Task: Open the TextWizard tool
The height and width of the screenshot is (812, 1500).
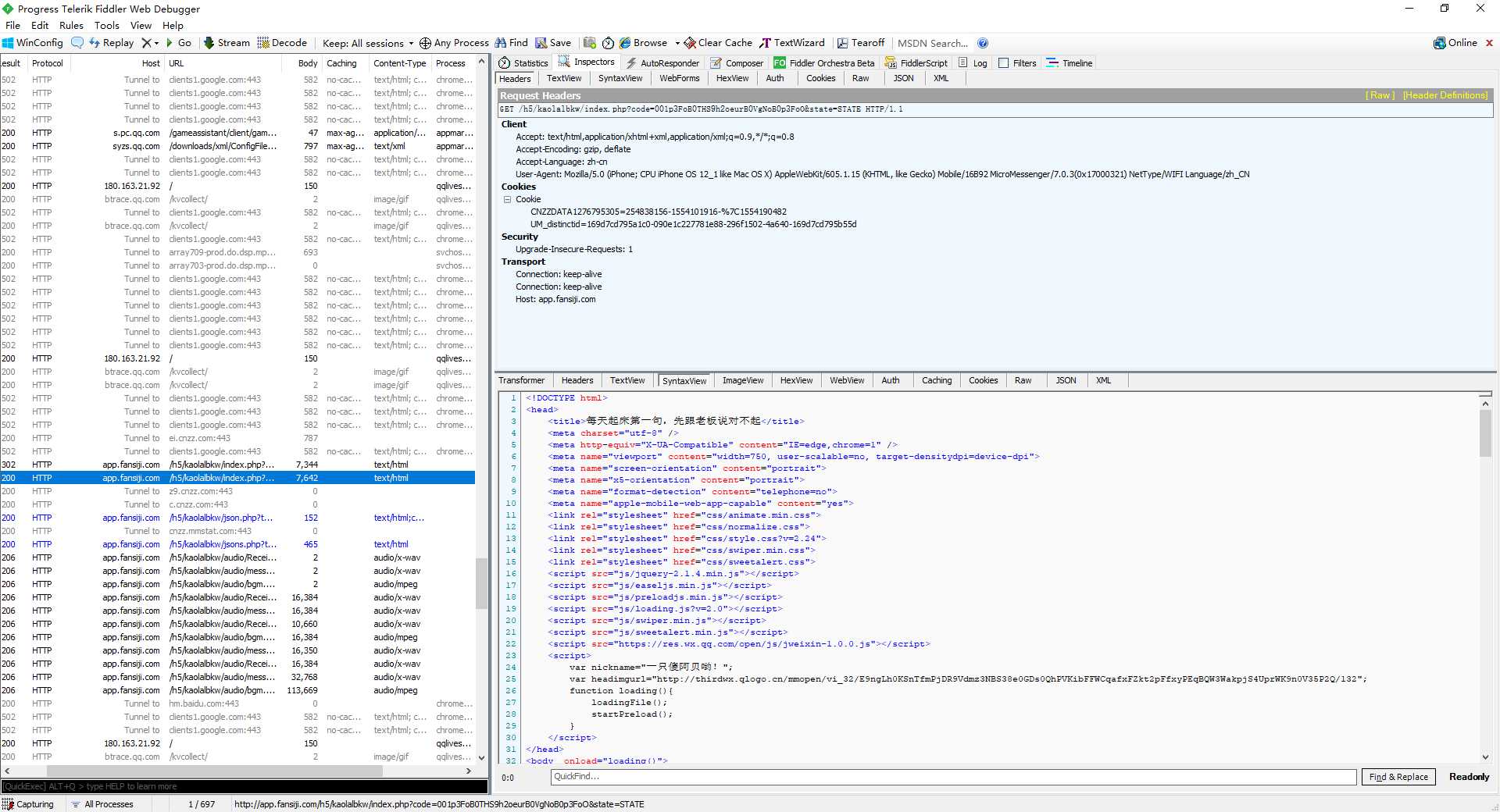Action: tap(792, 43)
